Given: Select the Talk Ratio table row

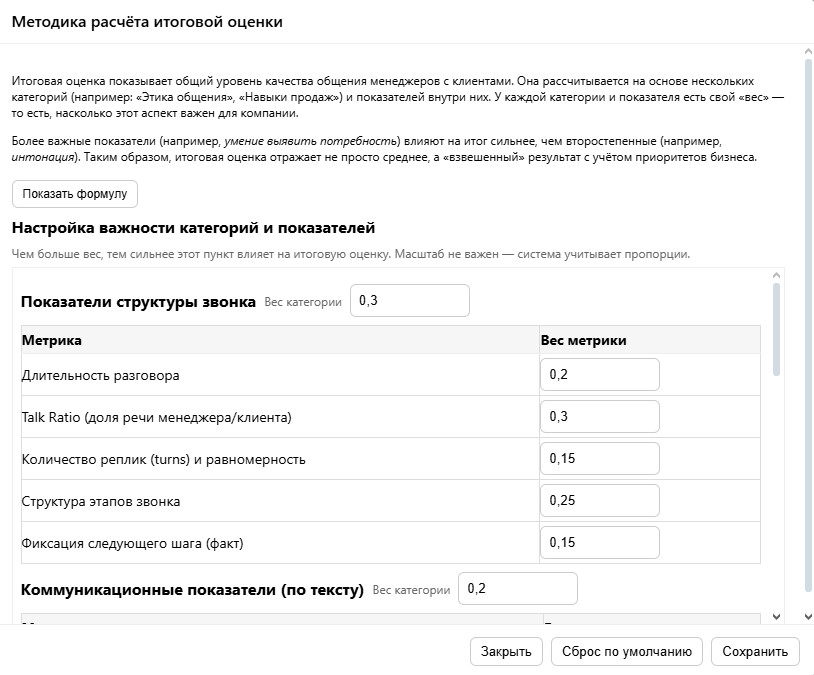Looking at the screenshot, I should point(250,416).
